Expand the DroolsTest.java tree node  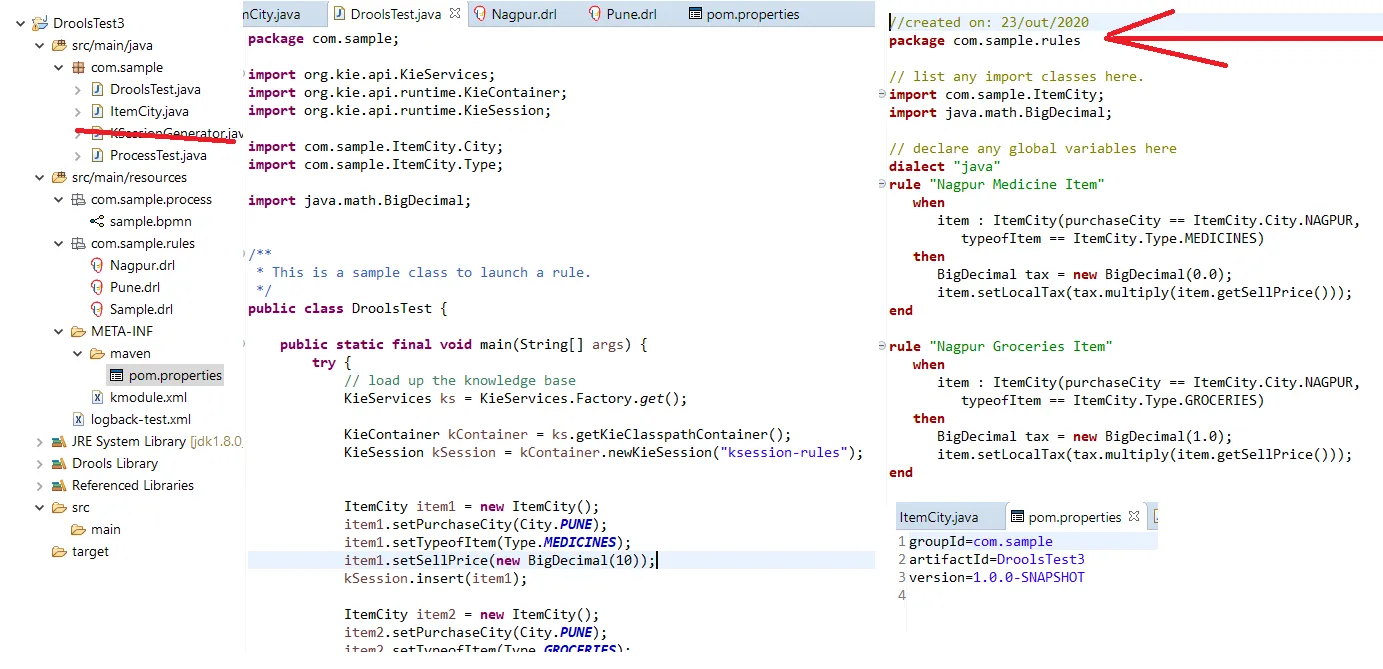pos(78,89)
